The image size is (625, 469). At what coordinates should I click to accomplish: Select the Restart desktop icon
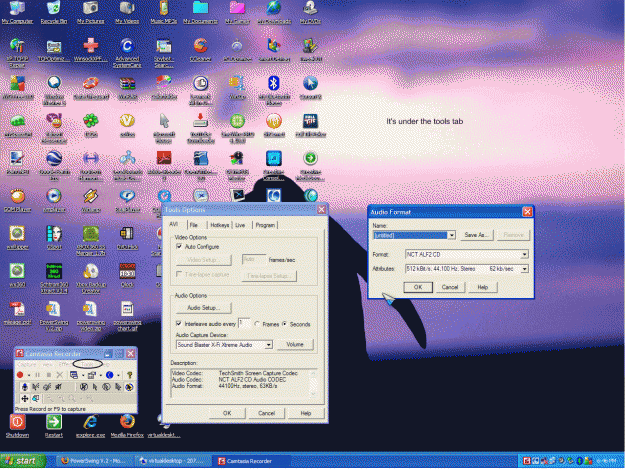[x=54, y=426]
